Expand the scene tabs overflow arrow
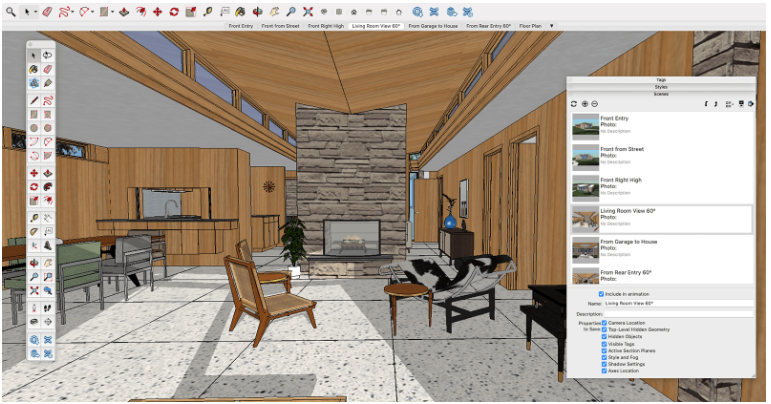Viewport: 771px width, 404px height. [x=552, y=25]
